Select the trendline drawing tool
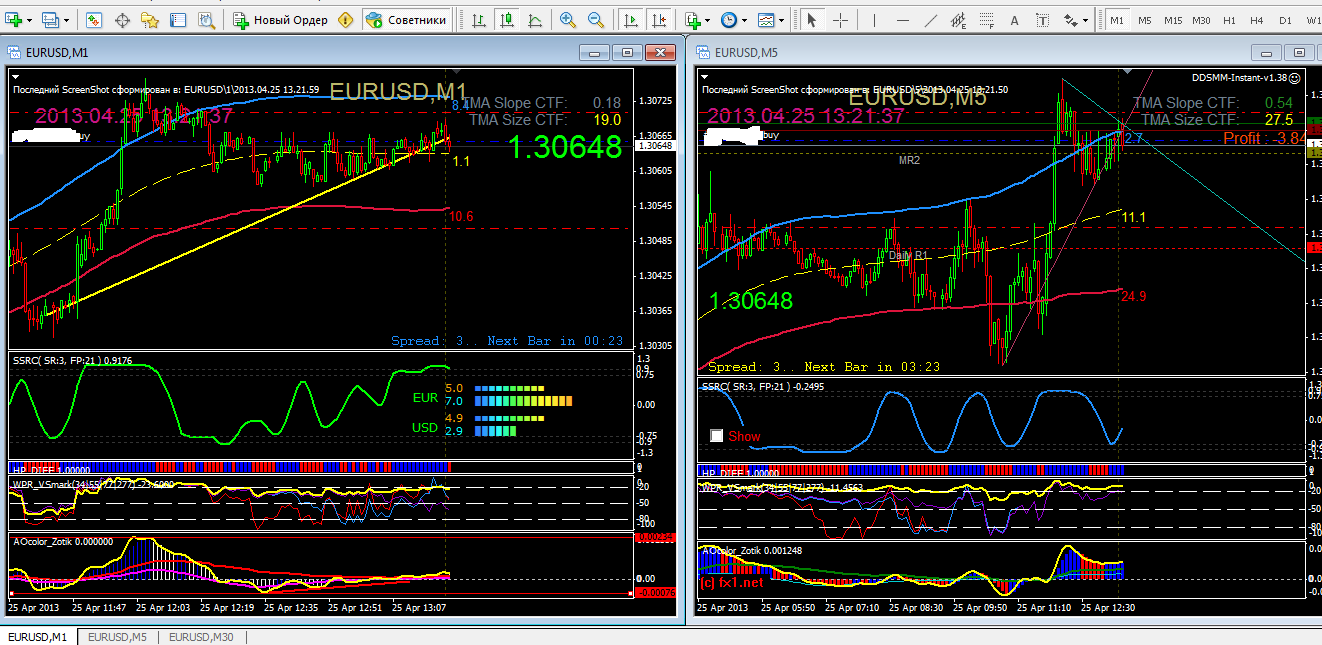Viewport: 1322px width, 645px height. click(930, 19)
